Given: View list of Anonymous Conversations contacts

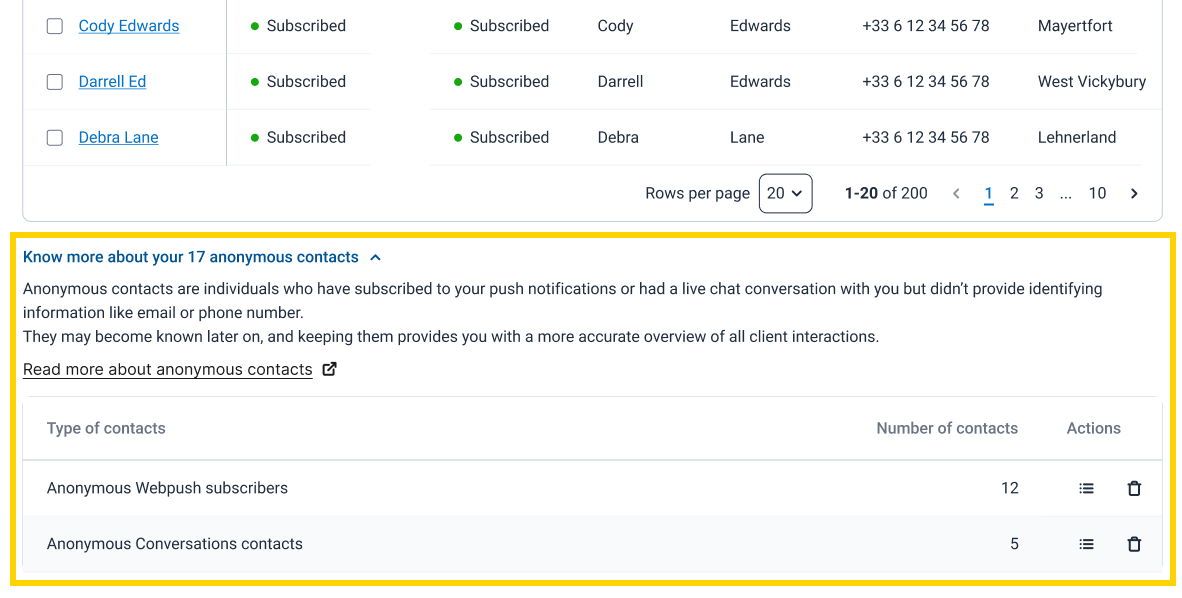Looking at the screenshot, I should (1086, 544).
